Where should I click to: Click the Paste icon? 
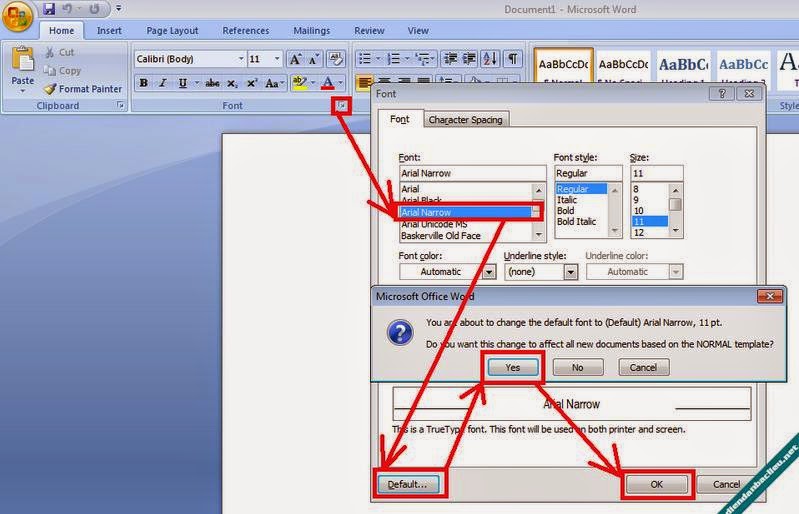[22, 60]
